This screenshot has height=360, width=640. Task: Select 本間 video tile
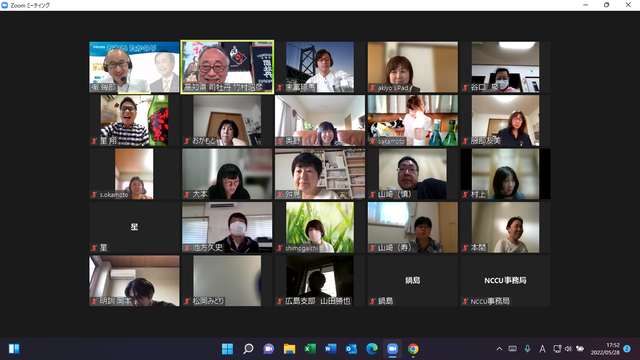(x=505, y=227)
